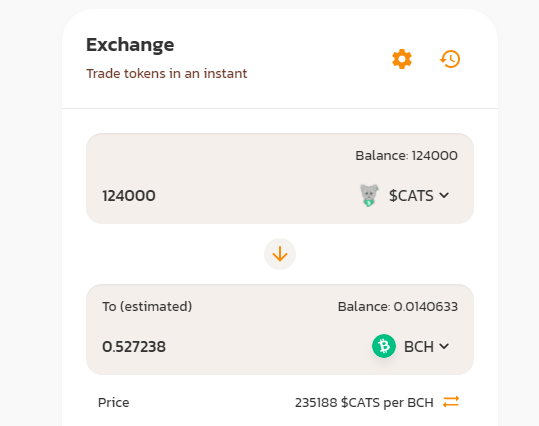Click the 235188 $CATS per BCH price text
The width and height of the screenshot is (539, 426).
coord(364,402)
